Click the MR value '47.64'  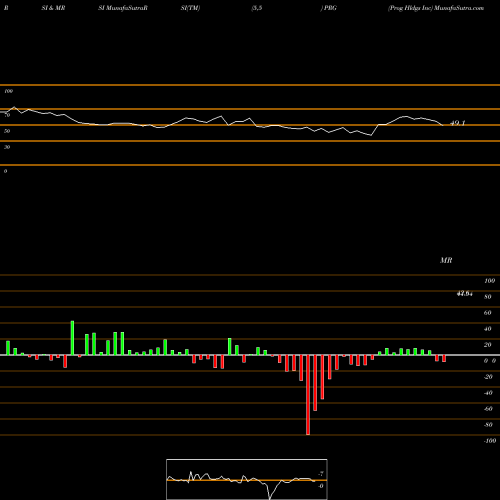point(464,294)
